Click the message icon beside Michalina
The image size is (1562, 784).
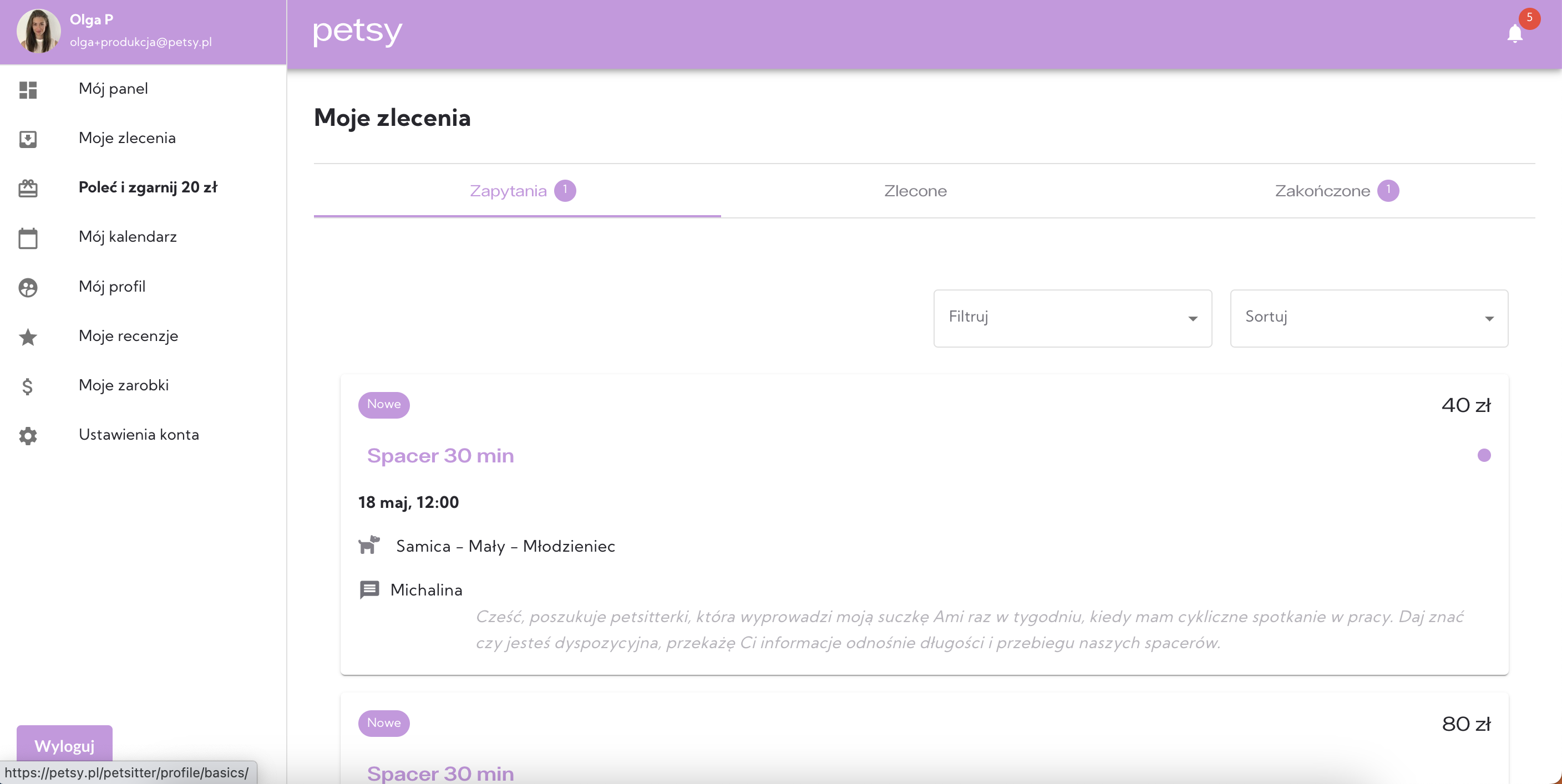pyautogui.click(x=369, y=589)
